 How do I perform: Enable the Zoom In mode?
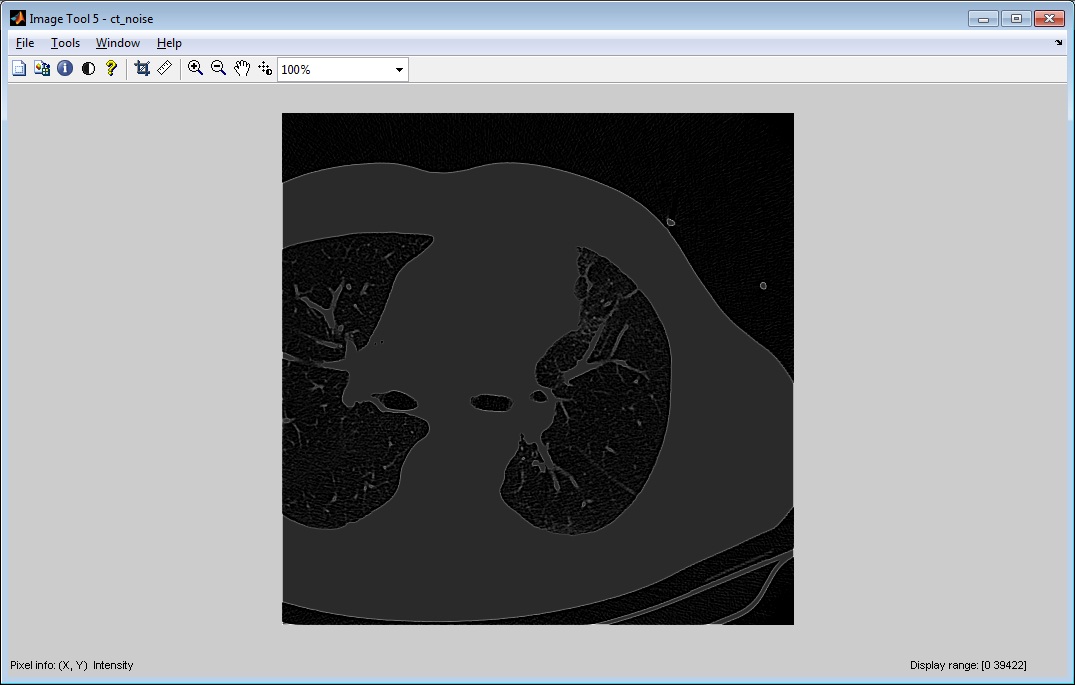[195, 68]
